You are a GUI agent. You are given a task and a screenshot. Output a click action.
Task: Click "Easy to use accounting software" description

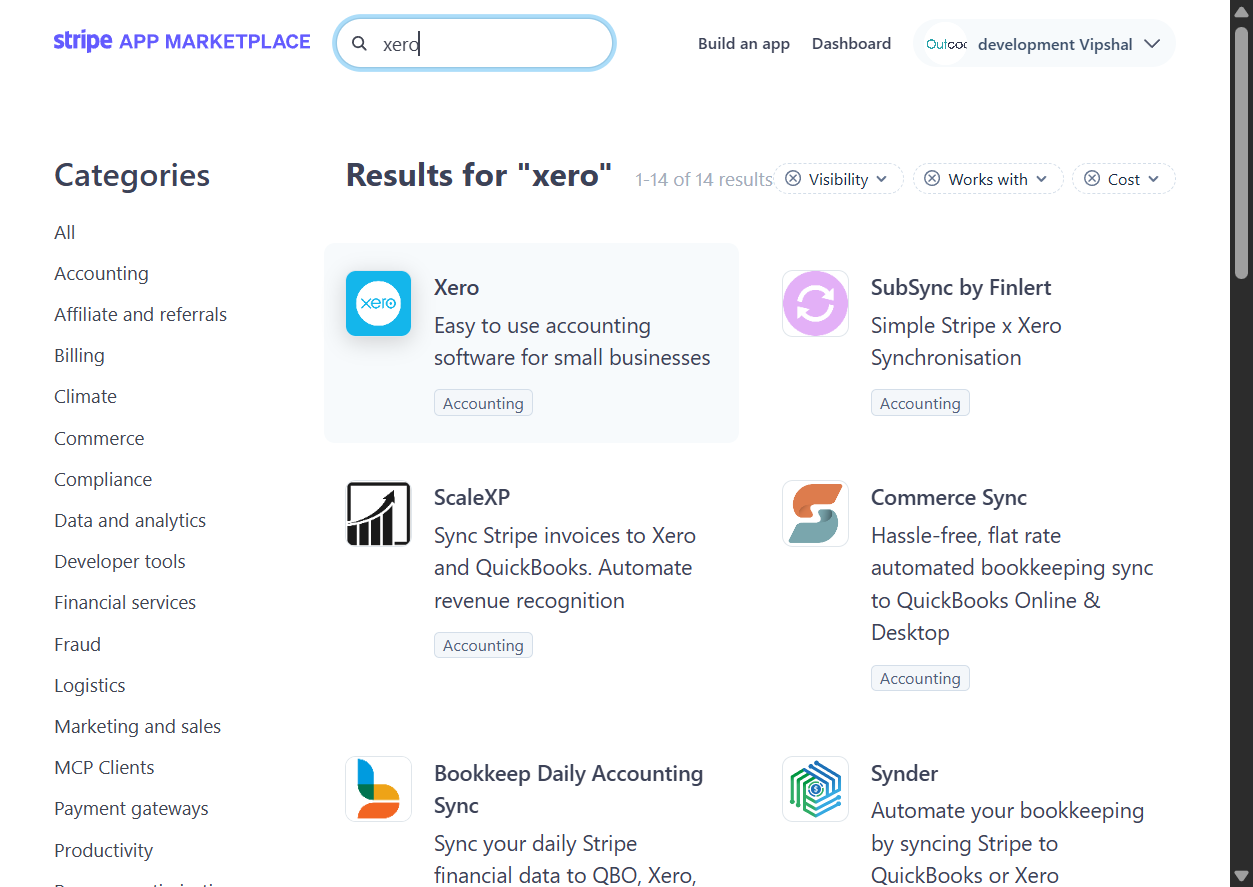(x=572, y=342)
